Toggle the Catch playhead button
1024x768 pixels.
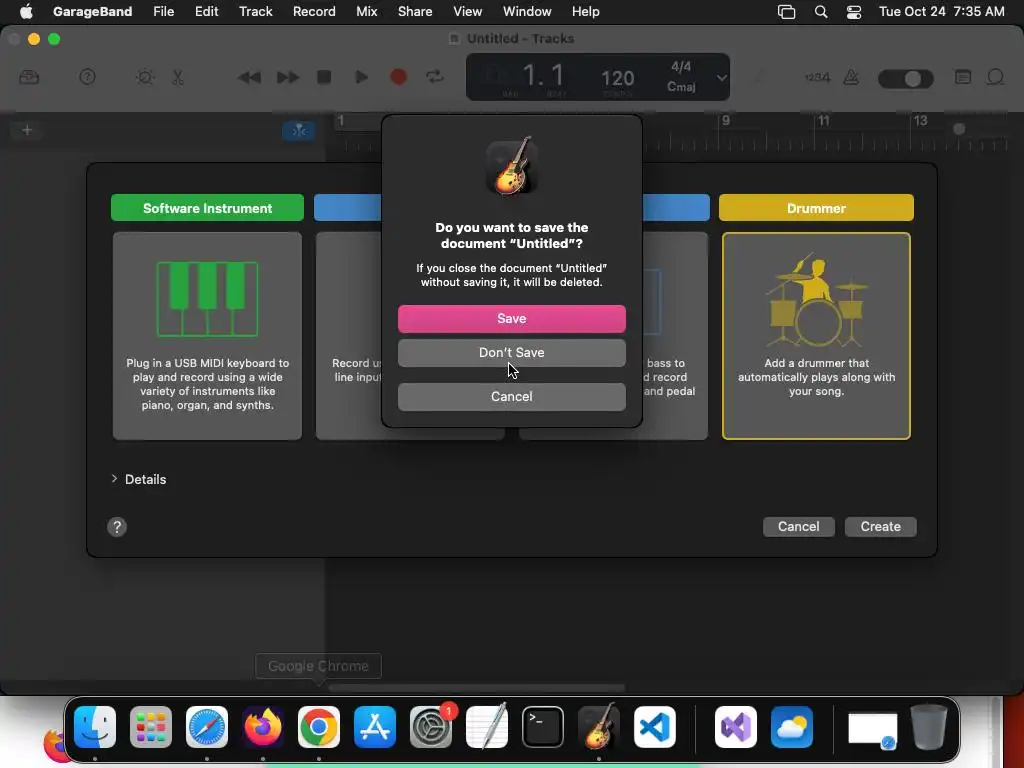pyautogui.click(x=299, y=131)
